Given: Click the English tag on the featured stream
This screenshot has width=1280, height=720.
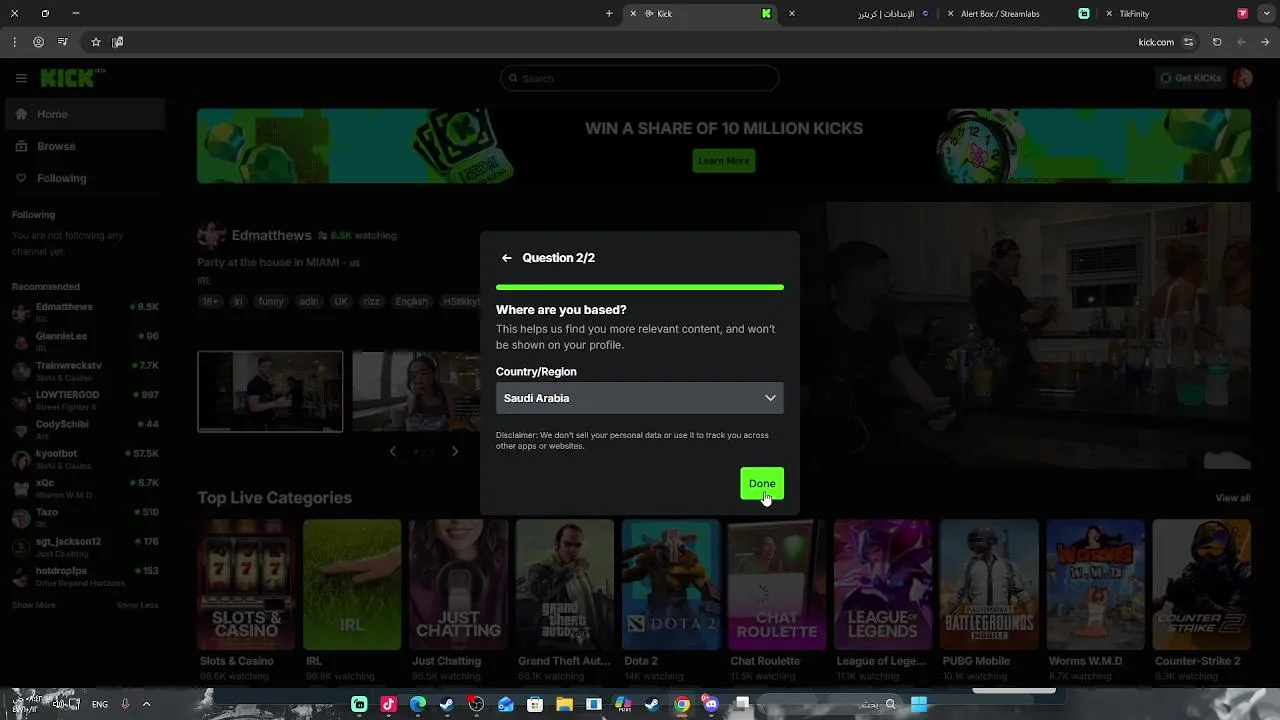Looking at the screenshot, I should 411,301.
